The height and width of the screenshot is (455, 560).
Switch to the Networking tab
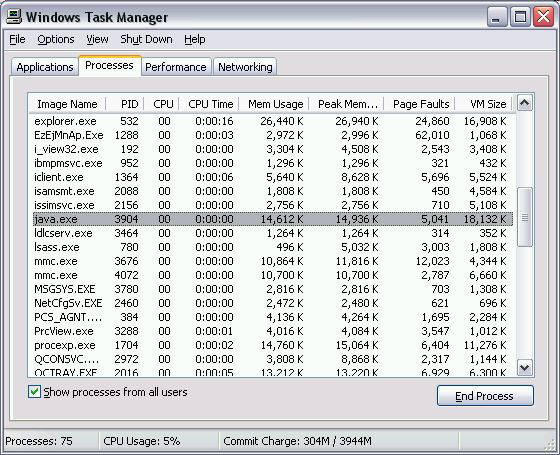pyautogui.click(x=245, y=67)
